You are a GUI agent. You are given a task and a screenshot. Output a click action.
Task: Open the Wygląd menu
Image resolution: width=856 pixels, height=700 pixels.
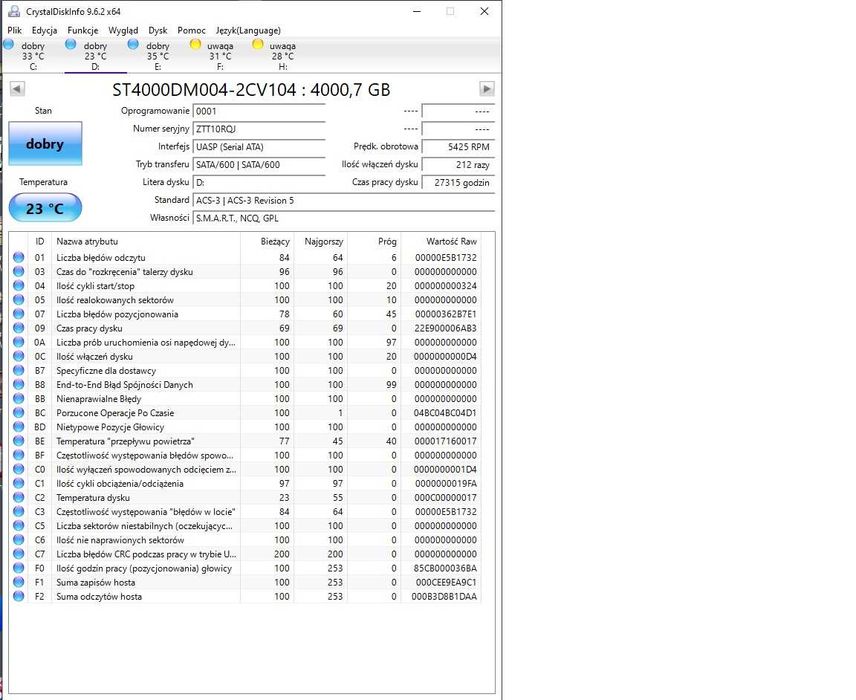(x=123, y=31)
